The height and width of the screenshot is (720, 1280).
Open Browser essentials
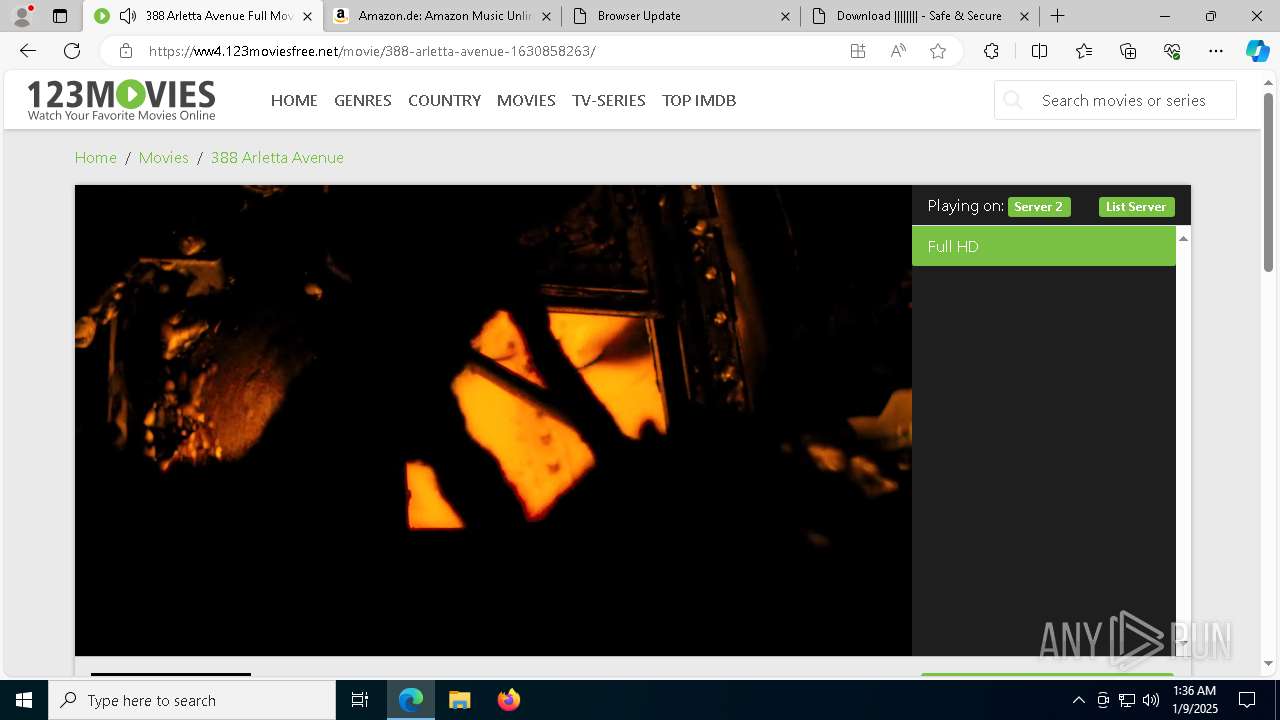1172,51
